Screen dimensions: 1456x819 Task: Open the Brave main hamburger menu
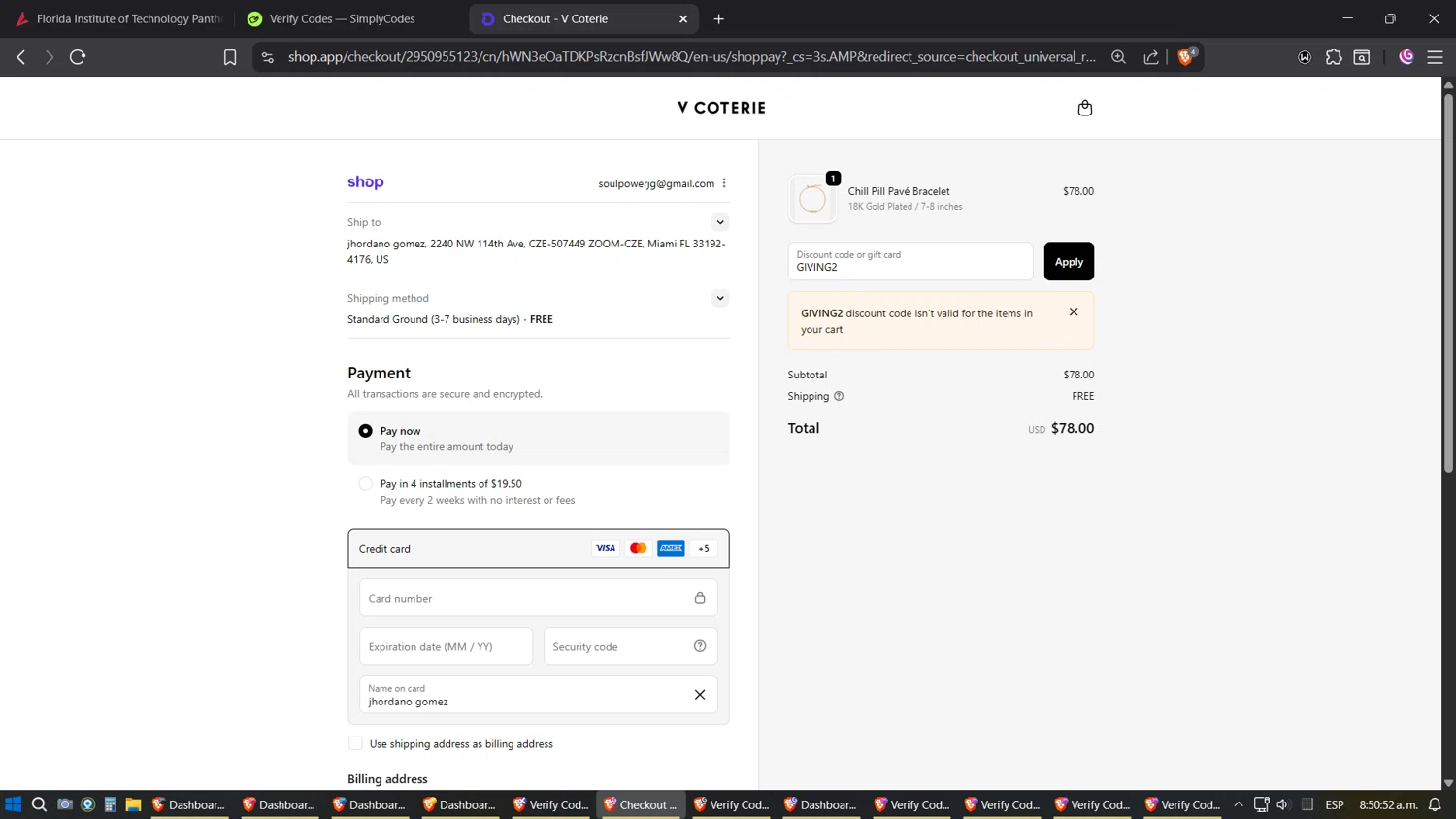pos(1435,57)
